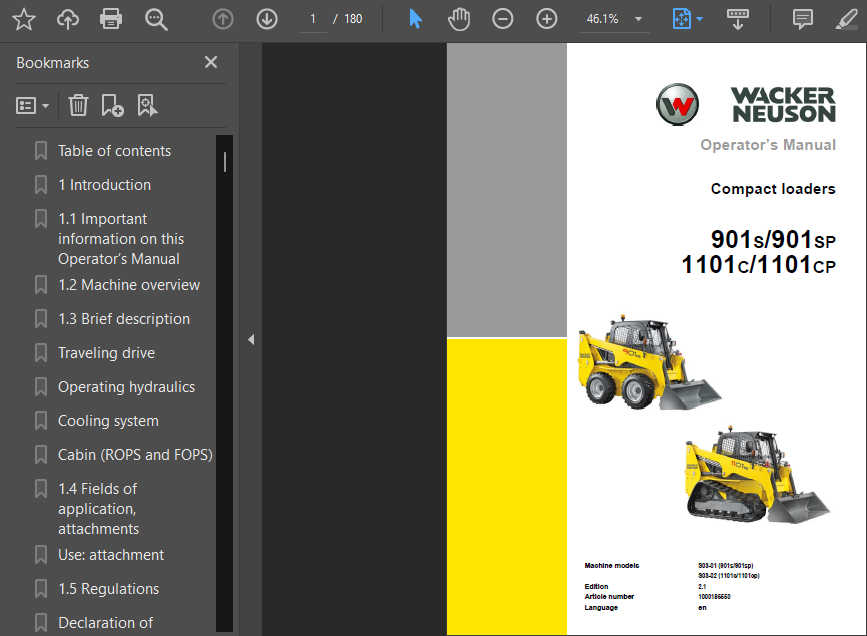This screenshot has height=636, width=867.
Task: Click the total page count '180'
Action: tap(353, 19)
